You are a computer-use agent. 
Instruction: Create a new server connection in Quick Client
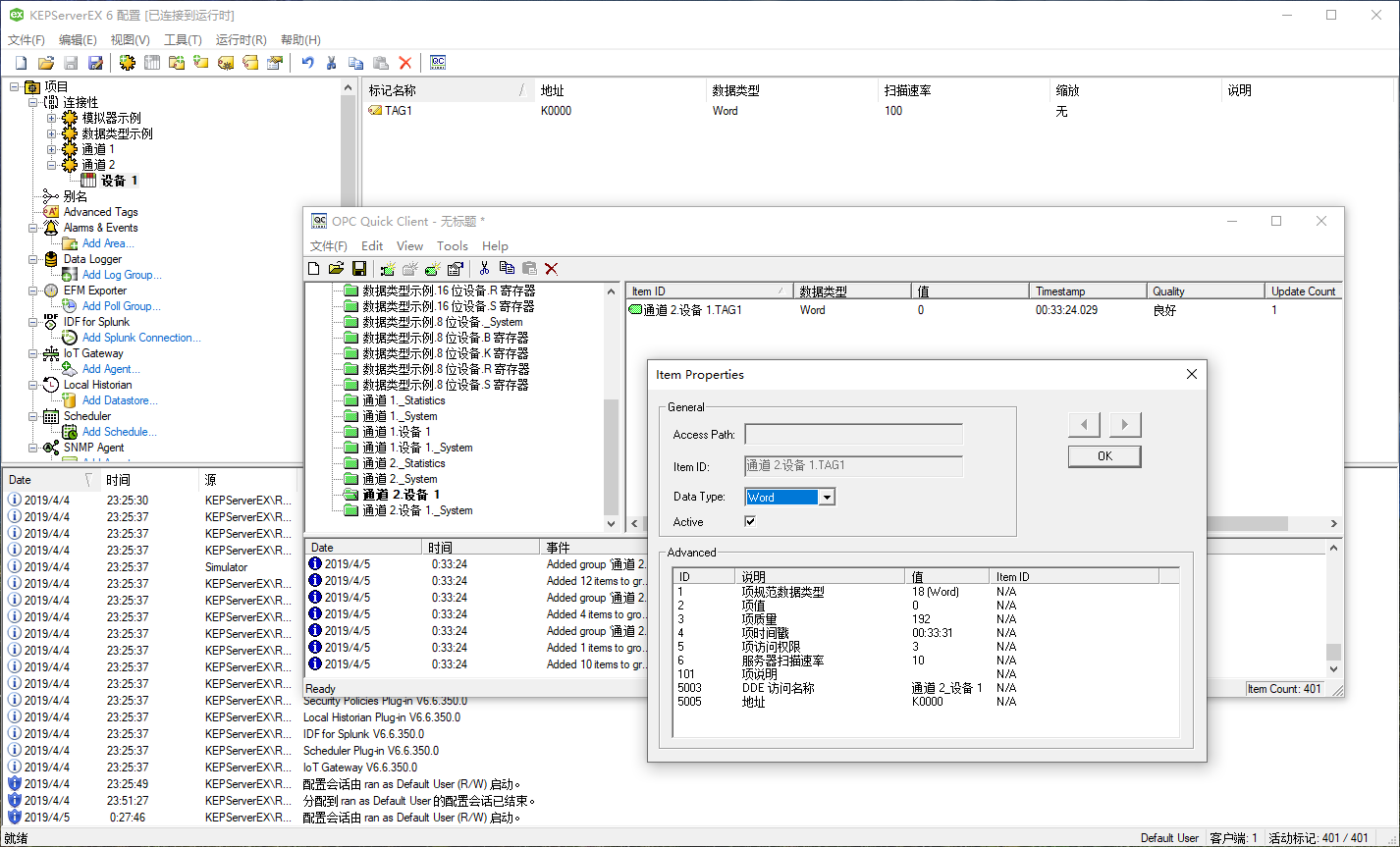[x=388, y=267]
